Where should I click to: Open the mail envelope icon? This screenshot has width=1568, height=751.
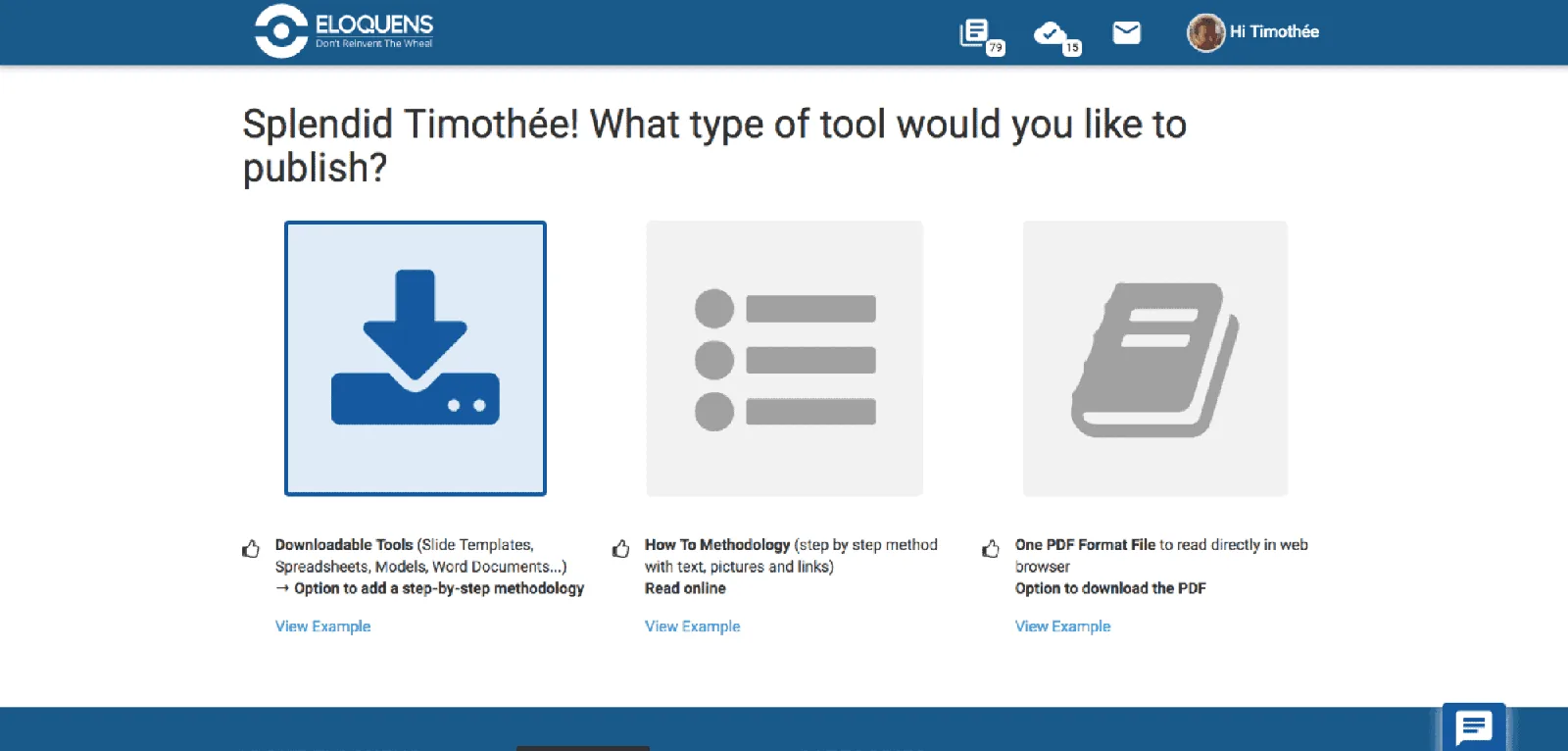(x=1127, y=32)
